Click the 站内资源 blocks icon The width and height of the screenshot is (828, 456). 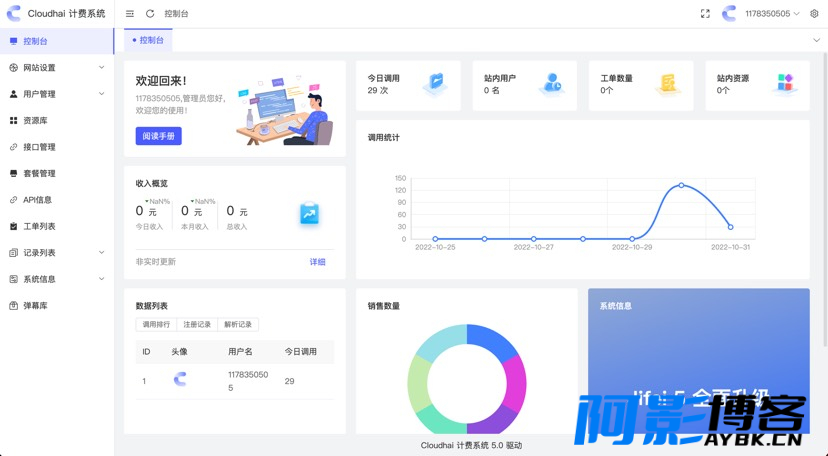click(785, 84)
